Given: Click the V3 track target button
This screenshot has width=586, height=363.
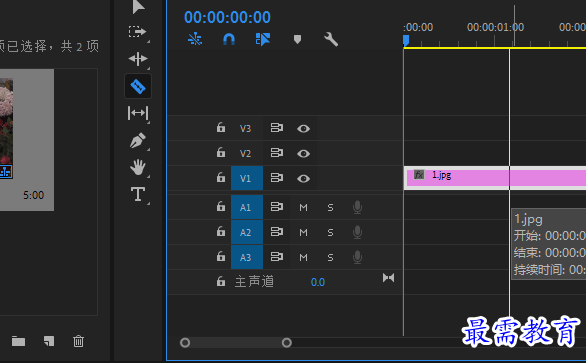Looking at the screenshot, I should pyautogui.click(x=246, y=129).
